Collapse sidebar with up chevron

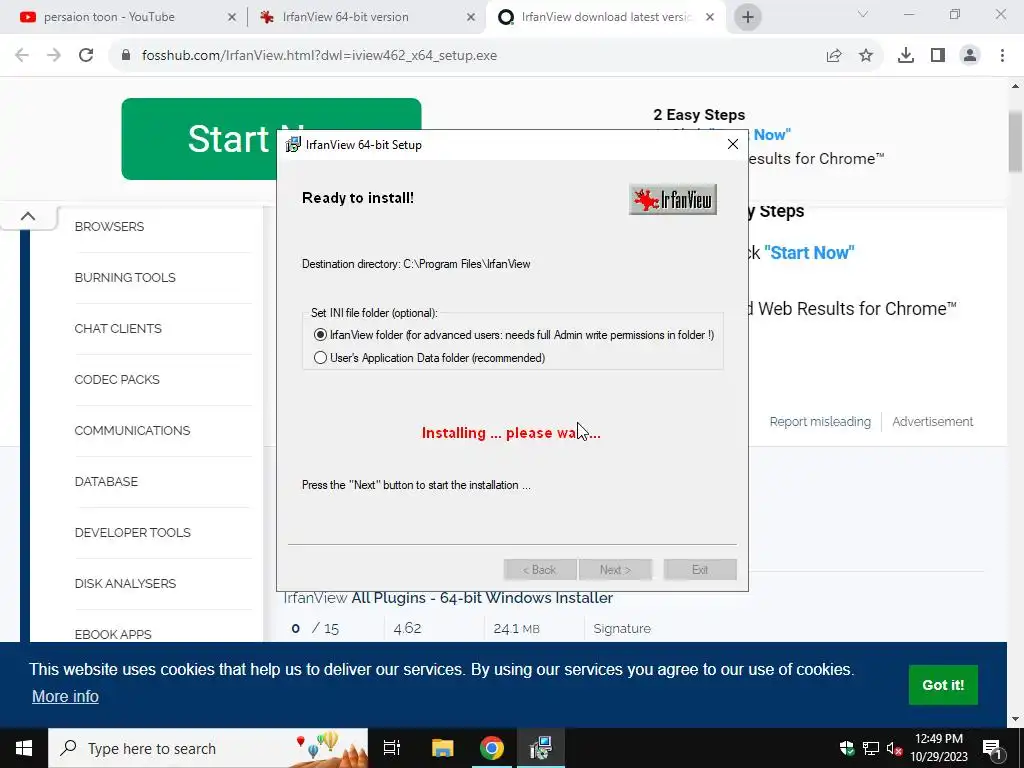pos(28,216)
